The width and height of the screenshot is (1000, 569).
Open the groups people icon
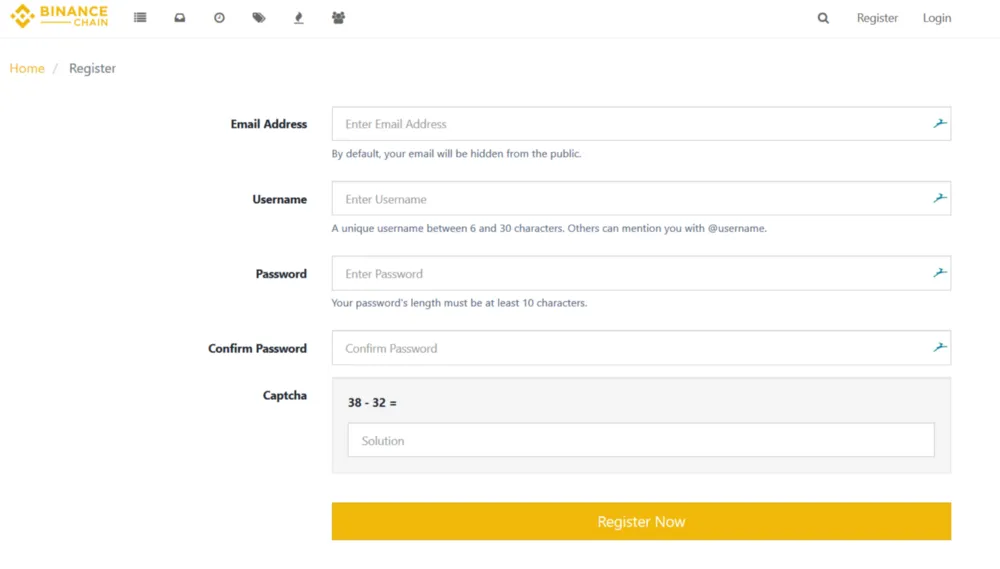338,18
